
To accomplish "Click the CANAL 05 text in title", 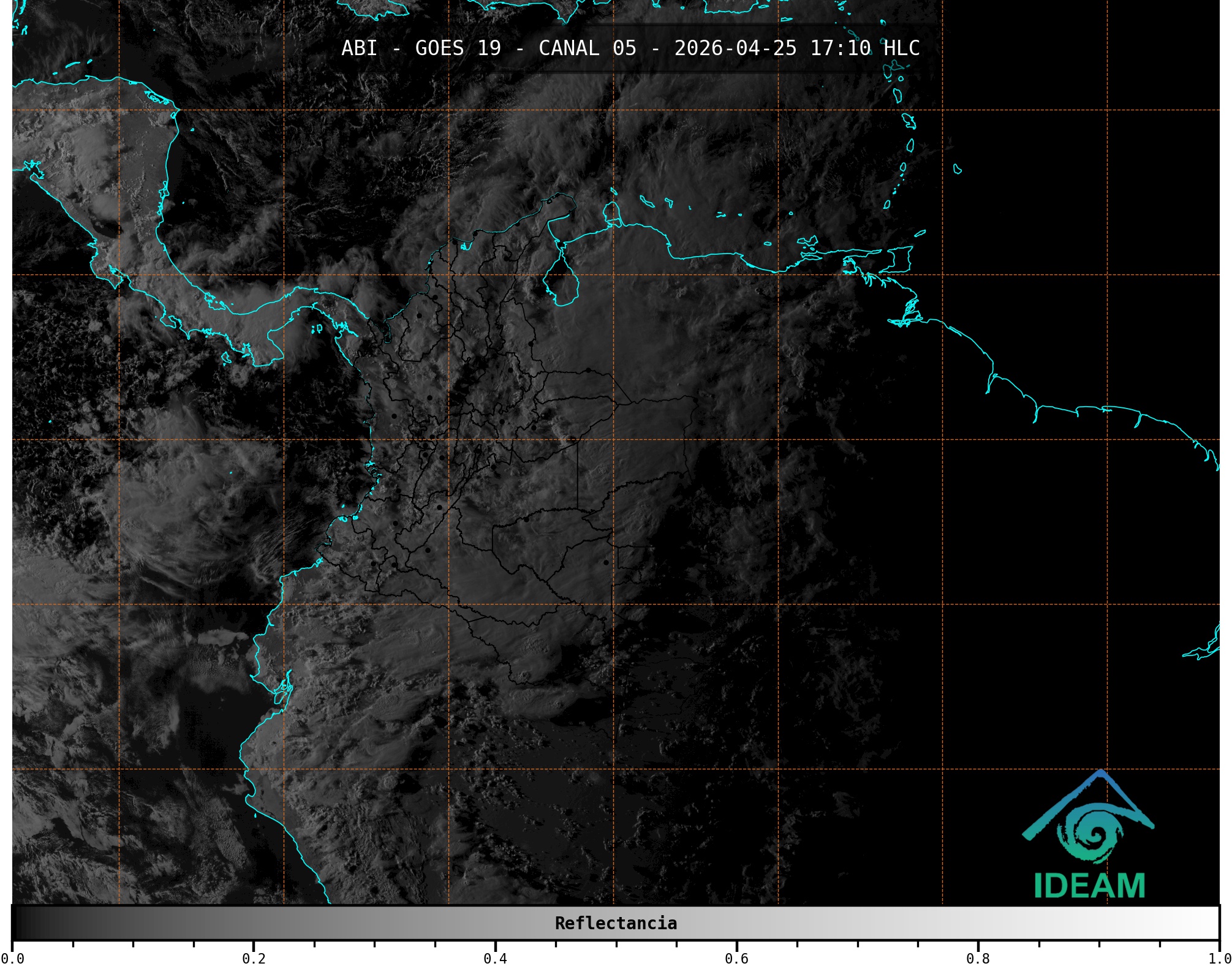I will tap(587, 48).
